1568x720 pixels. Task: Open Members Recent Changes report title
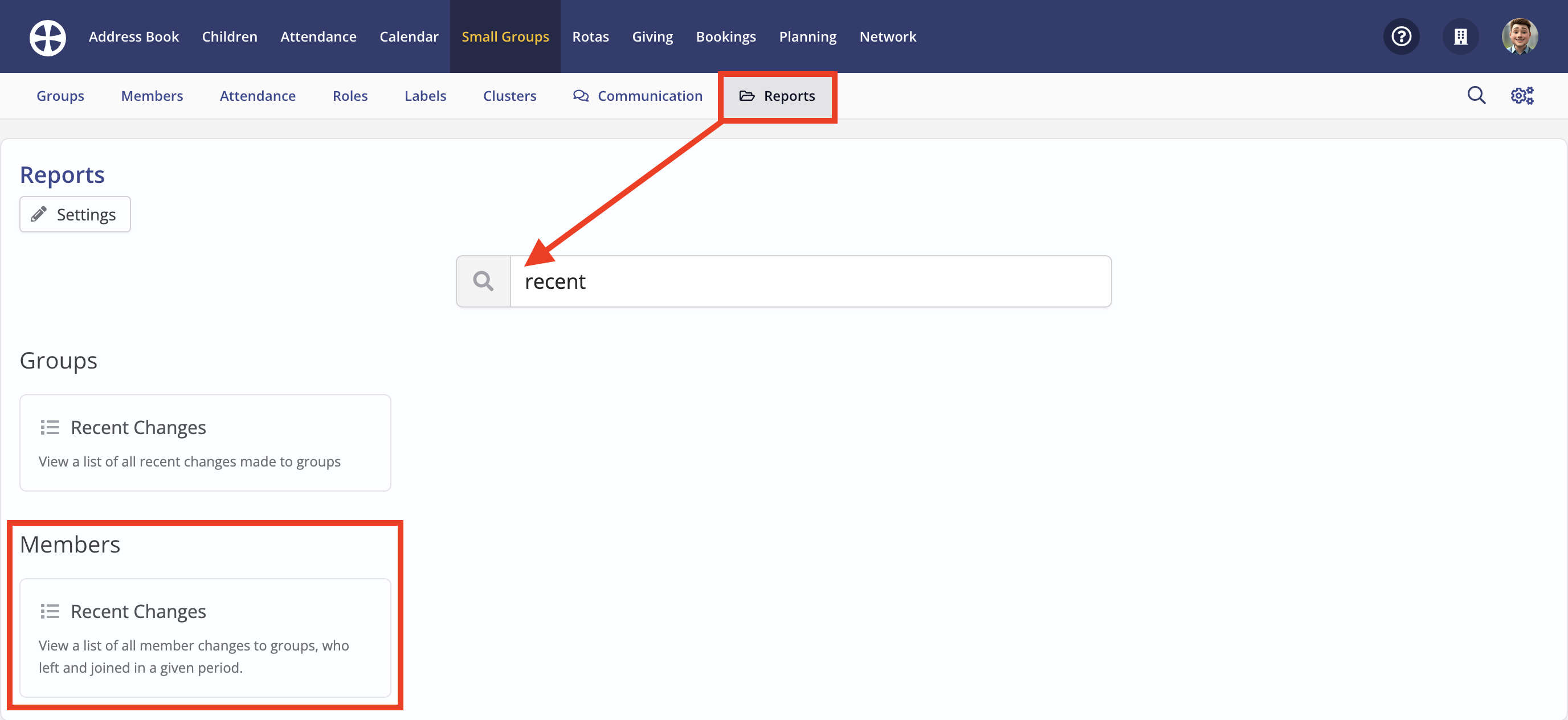point(138,611)
